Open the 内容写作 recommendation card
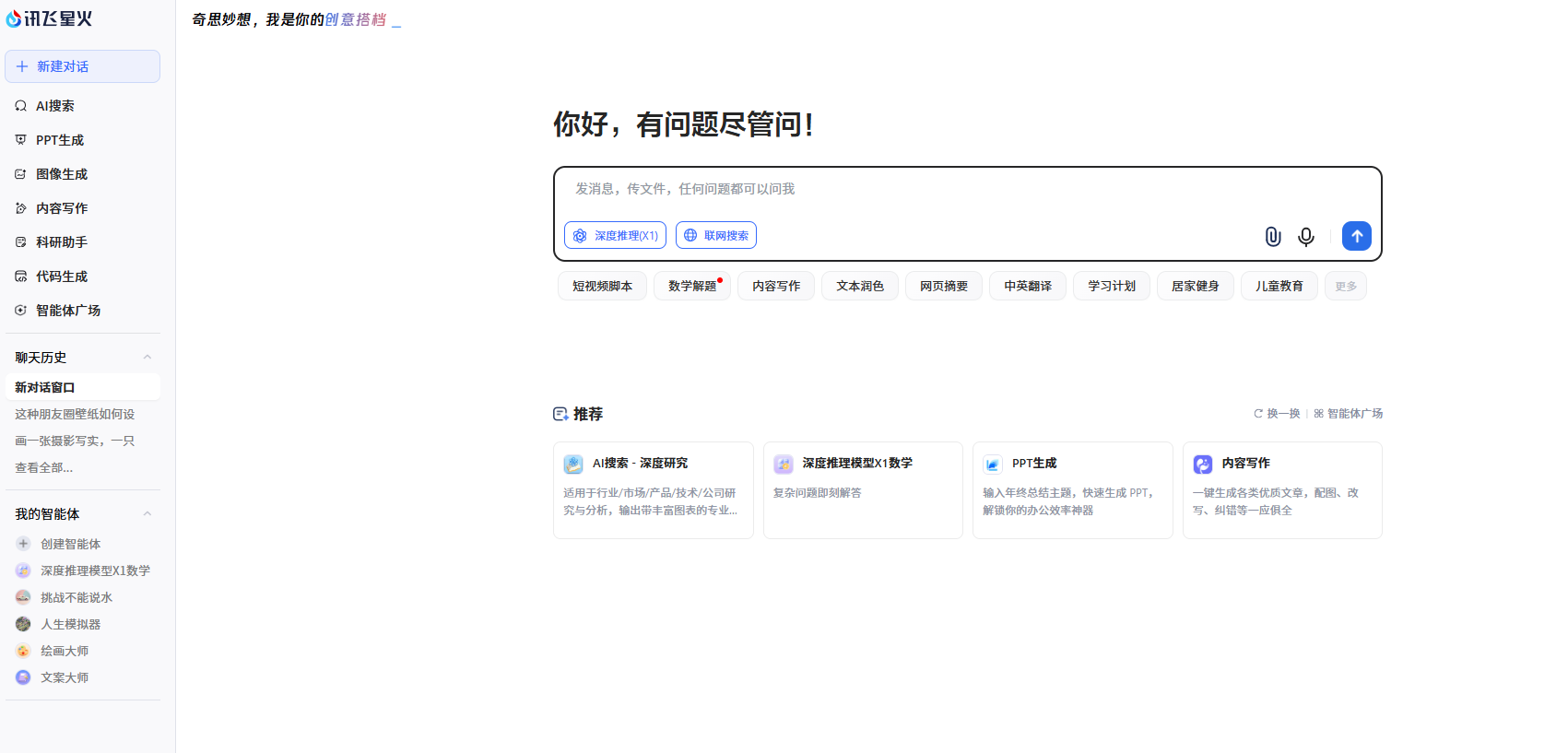The height and width of the screenshot is (753, 1568). [1282, 490]
